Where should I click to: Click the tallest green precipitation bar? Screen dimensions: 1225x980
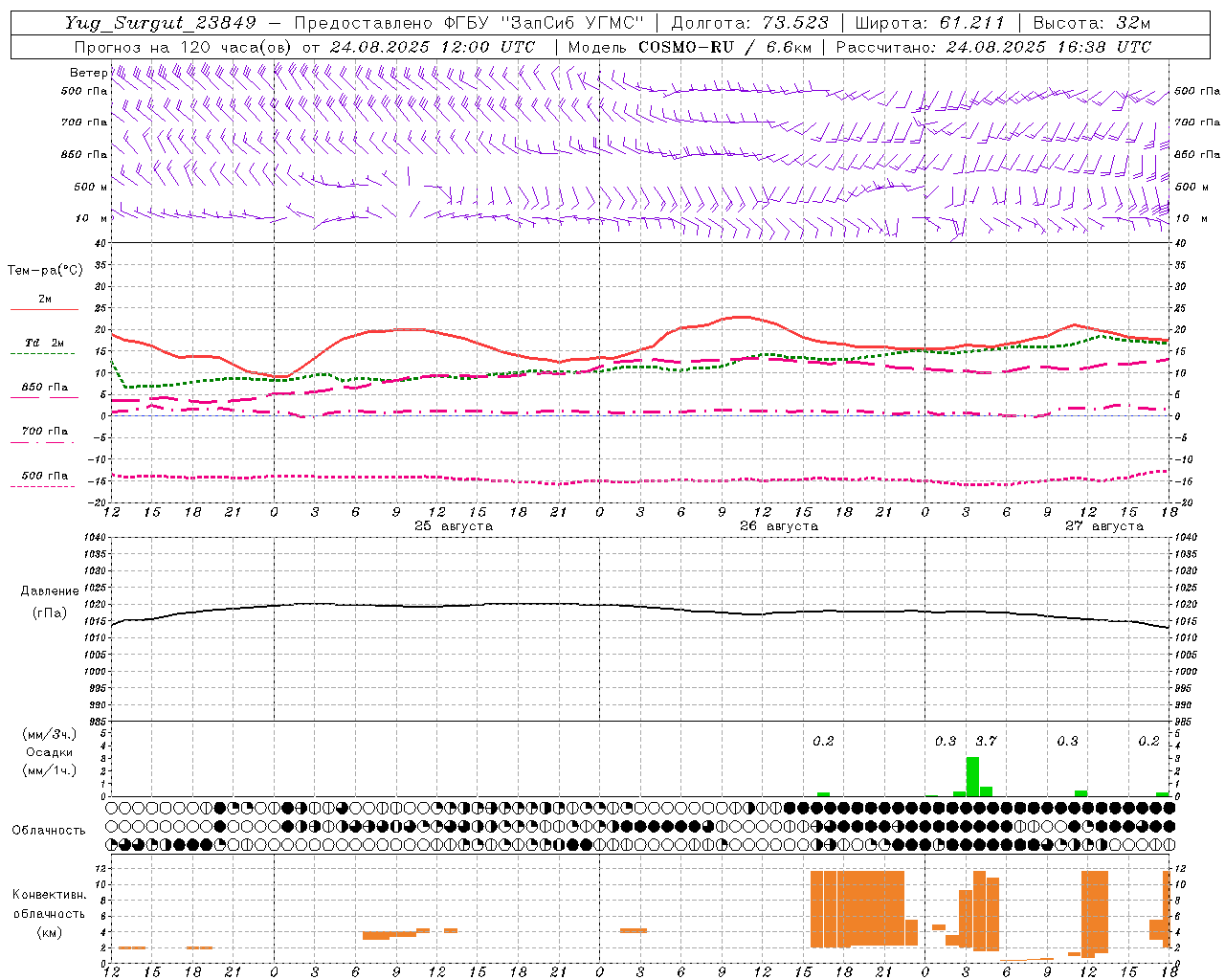972,777
